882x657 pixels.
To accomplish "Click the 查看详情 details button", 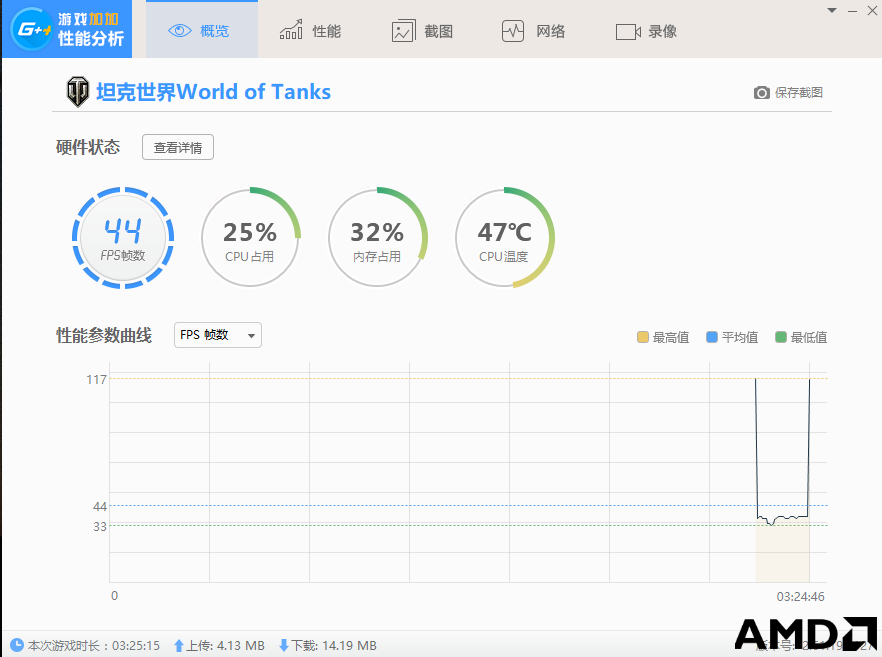I will (x=178, y=147).
